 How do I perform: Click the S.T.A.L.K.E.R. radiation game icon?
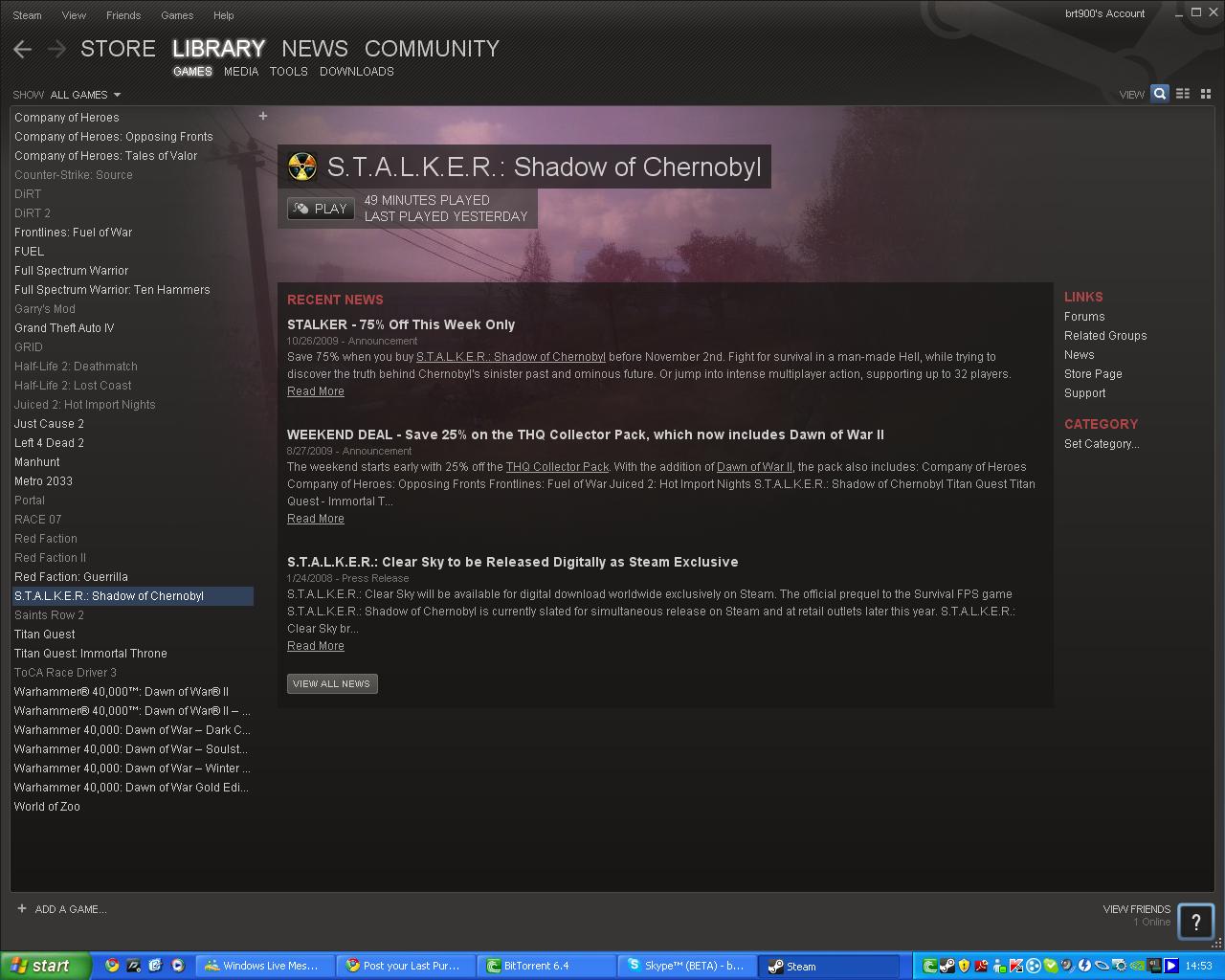tap(302, 167)
